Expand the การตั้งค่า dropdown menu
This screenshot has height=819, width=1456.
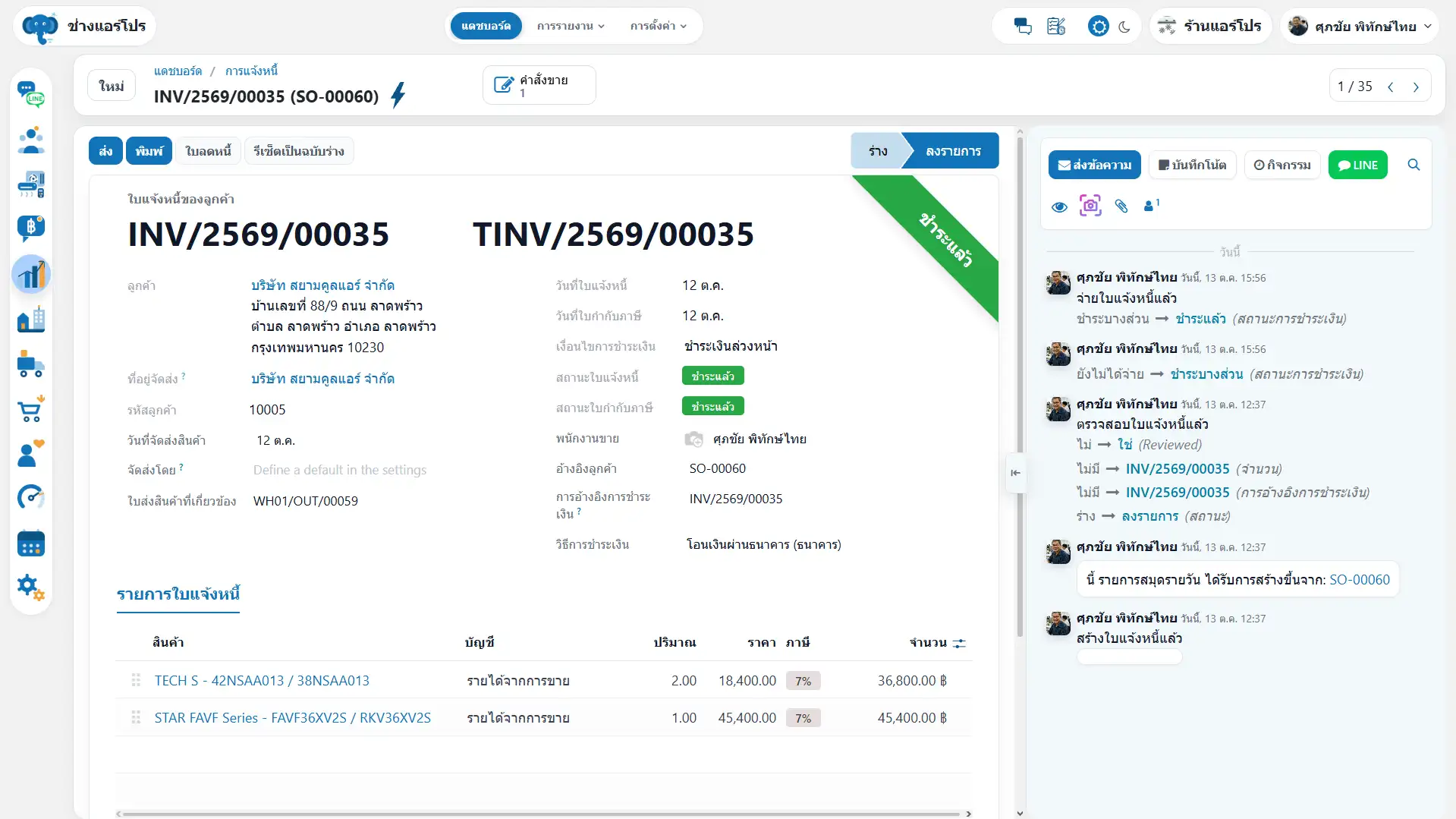[x=658, y=26]
